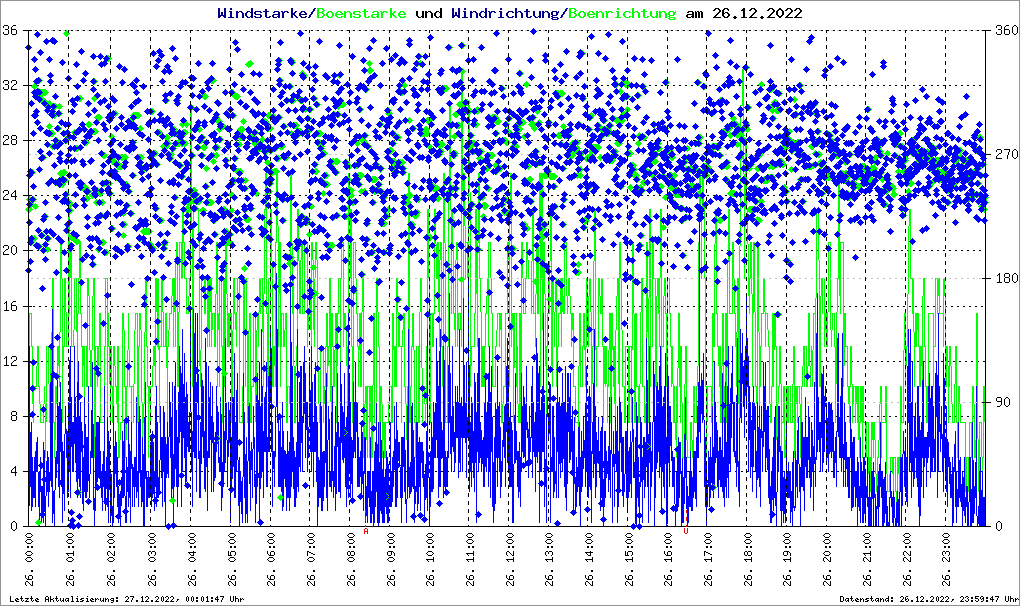The height and width of the screenshot is (606, 1020).
Task: Click the 20 label on the left wind speed axis
Action: pos(9,251)
